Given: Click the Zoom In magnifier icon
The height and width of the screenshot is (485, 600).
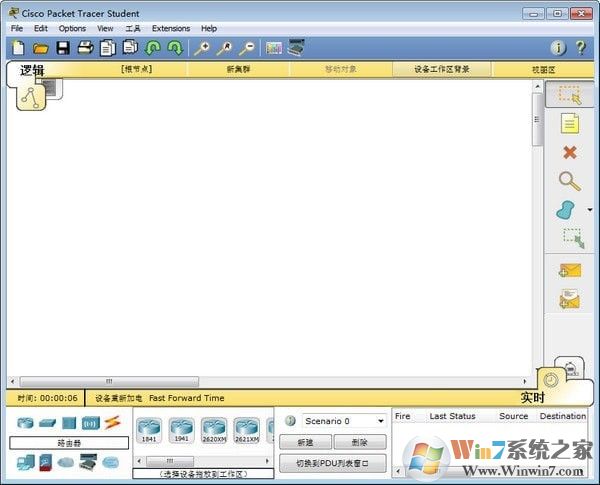Looking at the screenshot, I should click(201, 48).
